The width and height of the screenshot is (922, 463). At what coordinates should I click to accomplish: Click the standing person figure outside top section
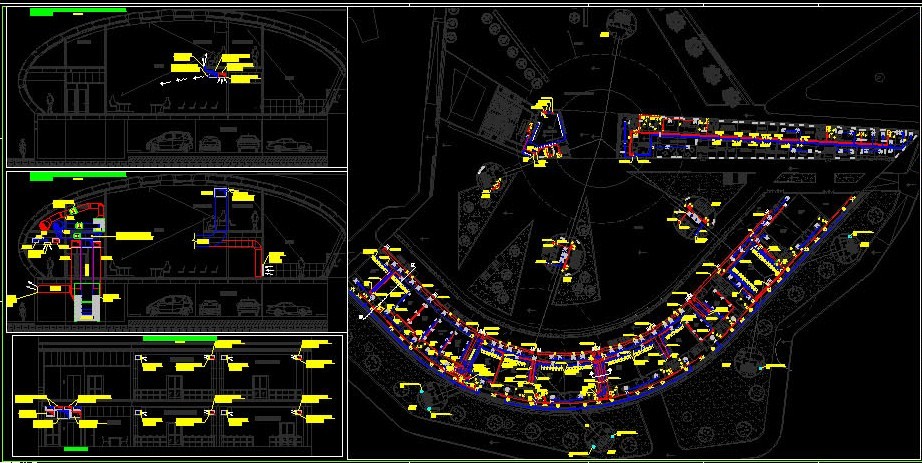click(24, 151)
